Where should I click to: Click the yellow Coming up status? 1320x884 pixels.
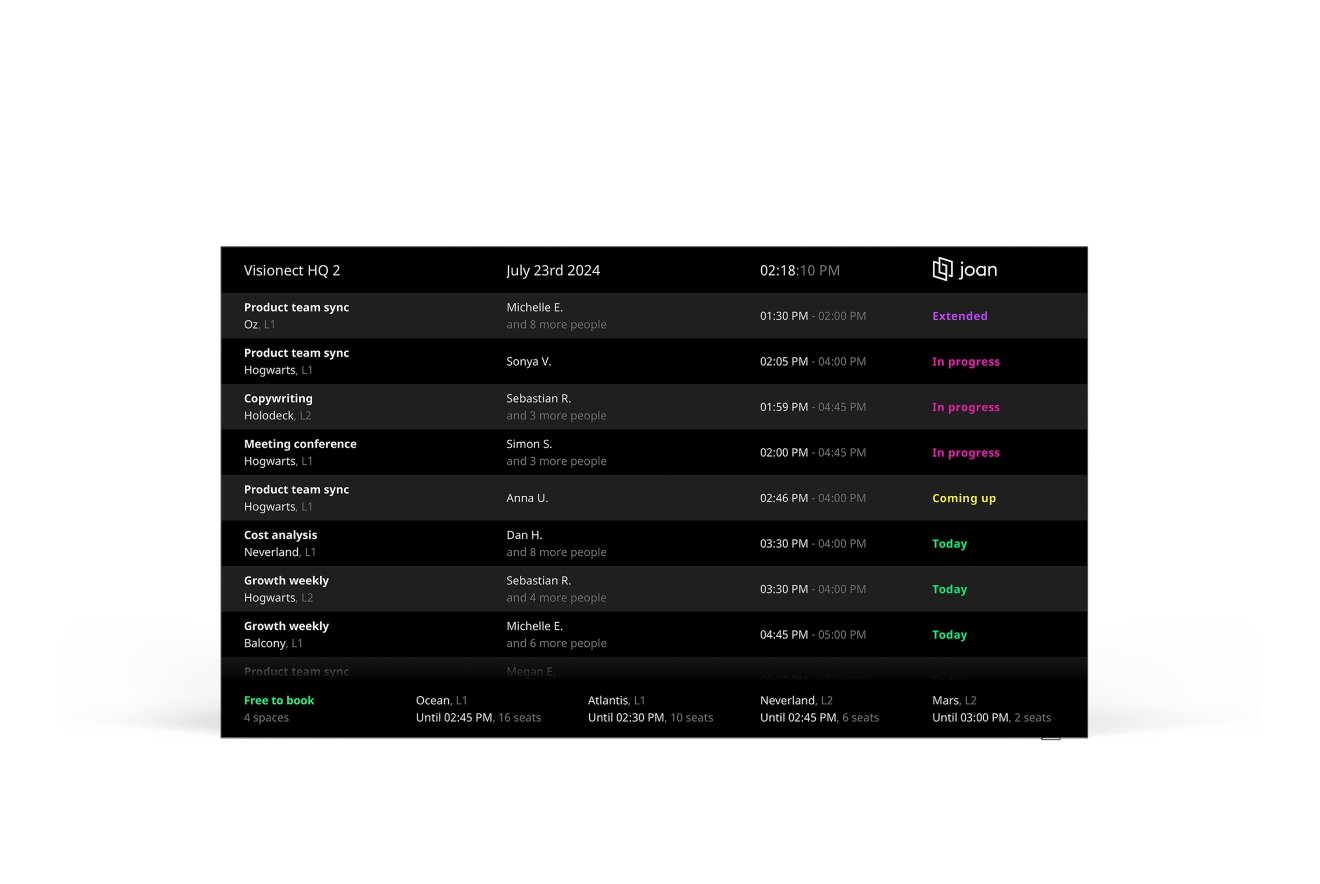tap(963, 498)
